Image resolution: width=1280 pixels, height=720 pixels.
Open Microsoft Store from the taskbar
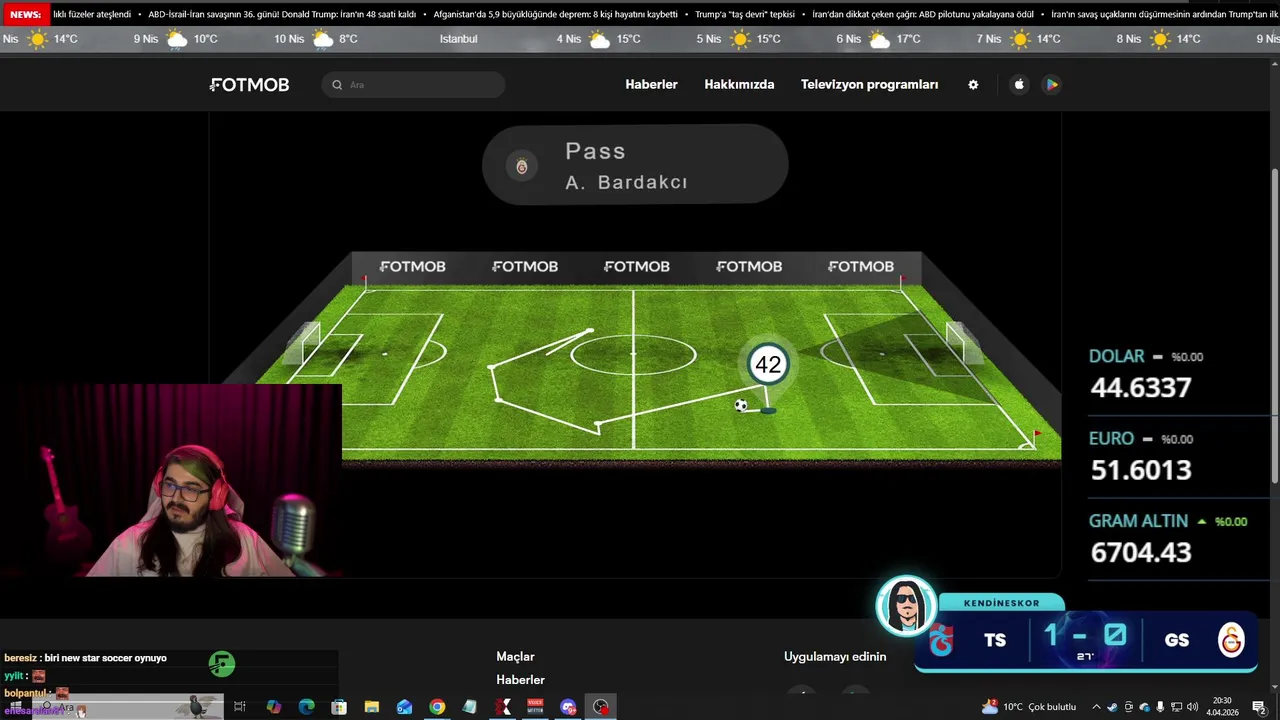339,707
